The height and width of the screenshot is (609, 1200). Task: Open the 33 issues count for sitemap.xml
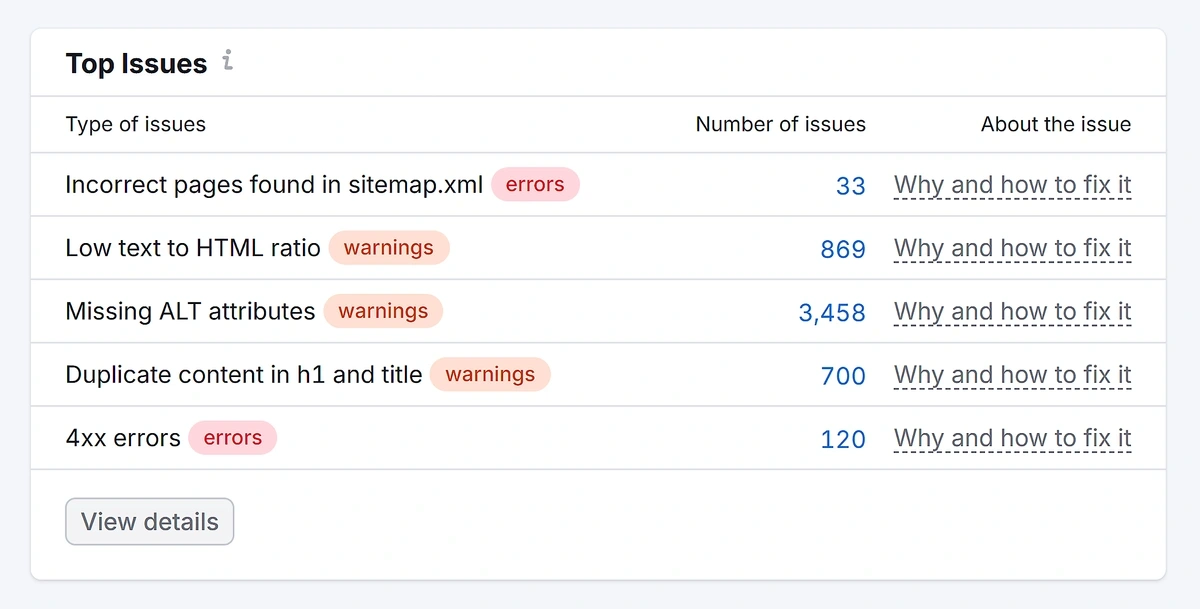point(850,186)
